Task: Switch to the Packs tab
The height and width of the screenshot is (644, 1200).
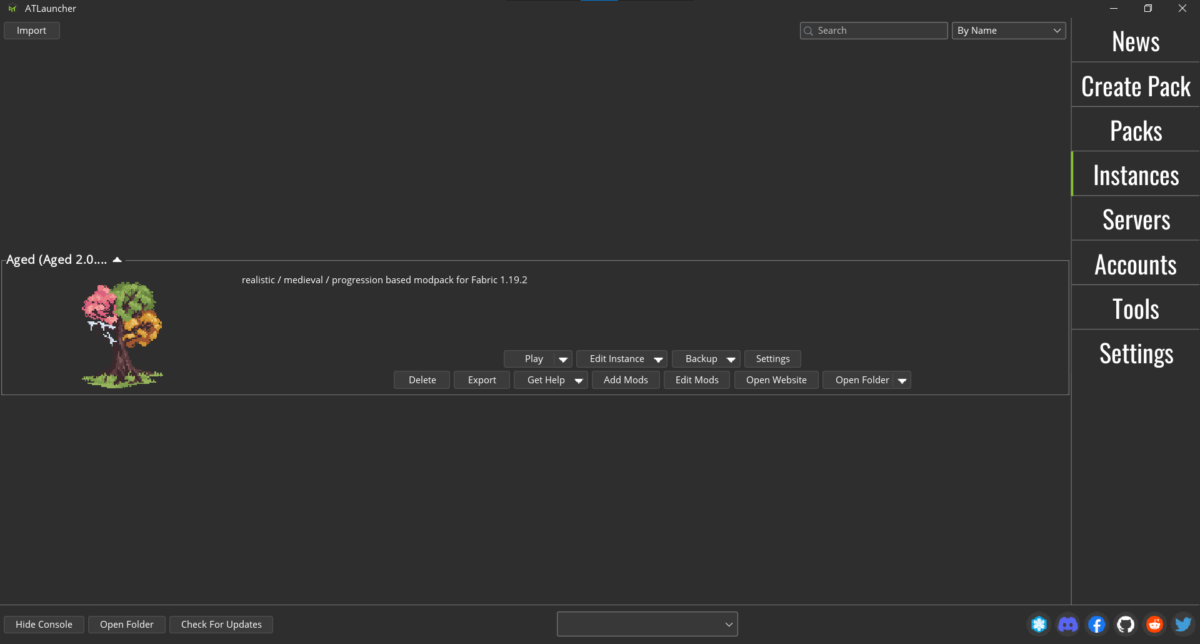Action: (x=1135, y=129)
